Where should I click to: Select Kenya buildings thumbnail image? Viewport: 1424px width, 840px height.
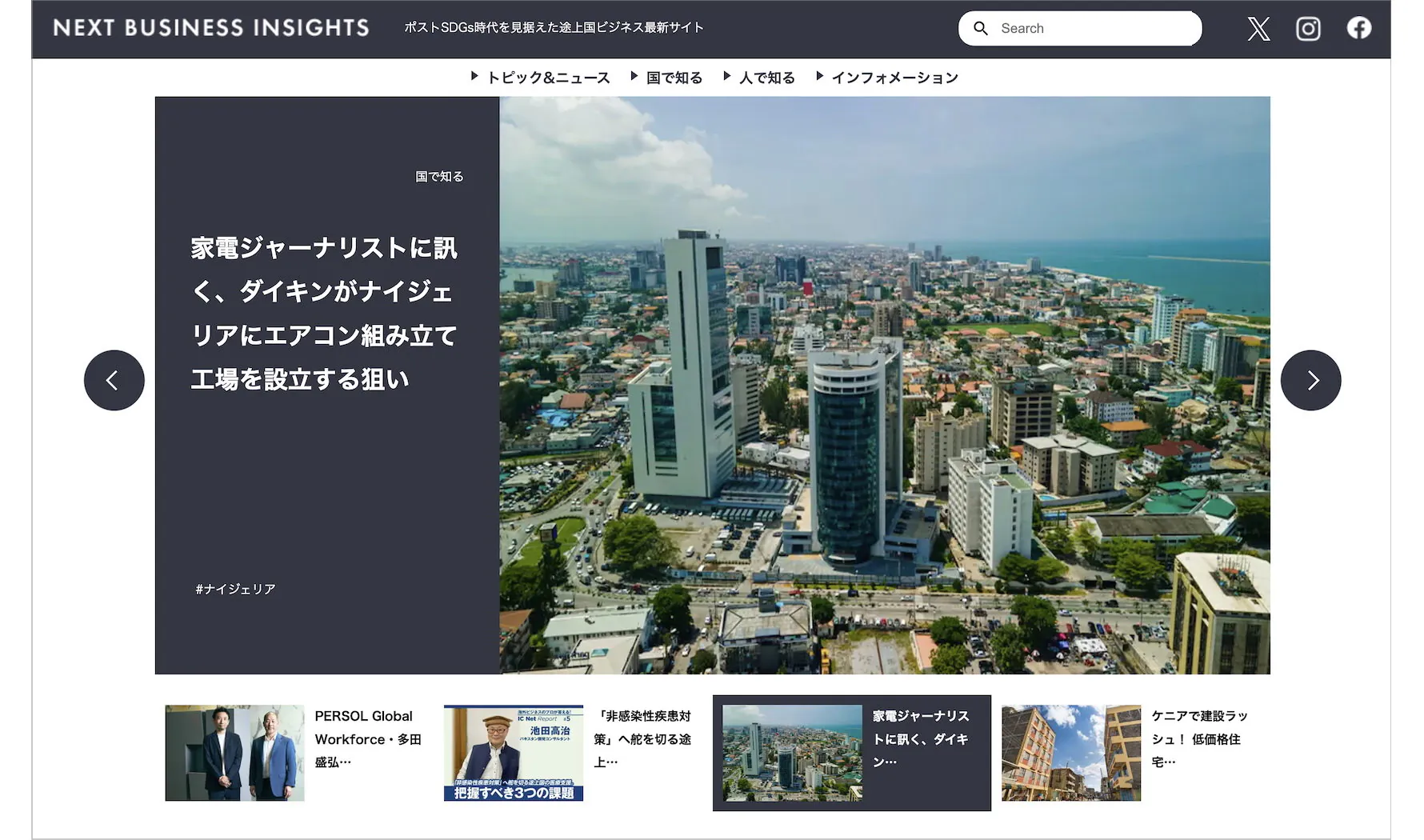pyautogui.click(x=1071, y=753)
